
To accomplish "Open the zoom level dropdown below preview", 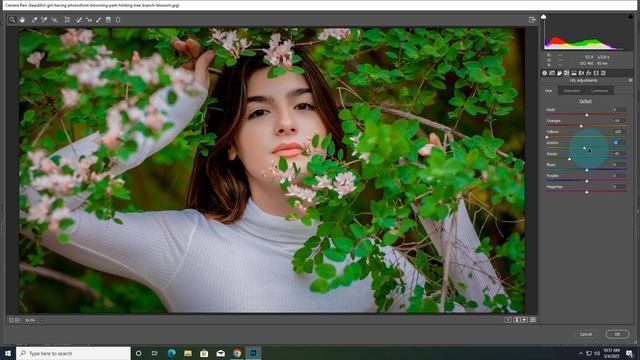I will pyautogui.click(x=42, y=320).
